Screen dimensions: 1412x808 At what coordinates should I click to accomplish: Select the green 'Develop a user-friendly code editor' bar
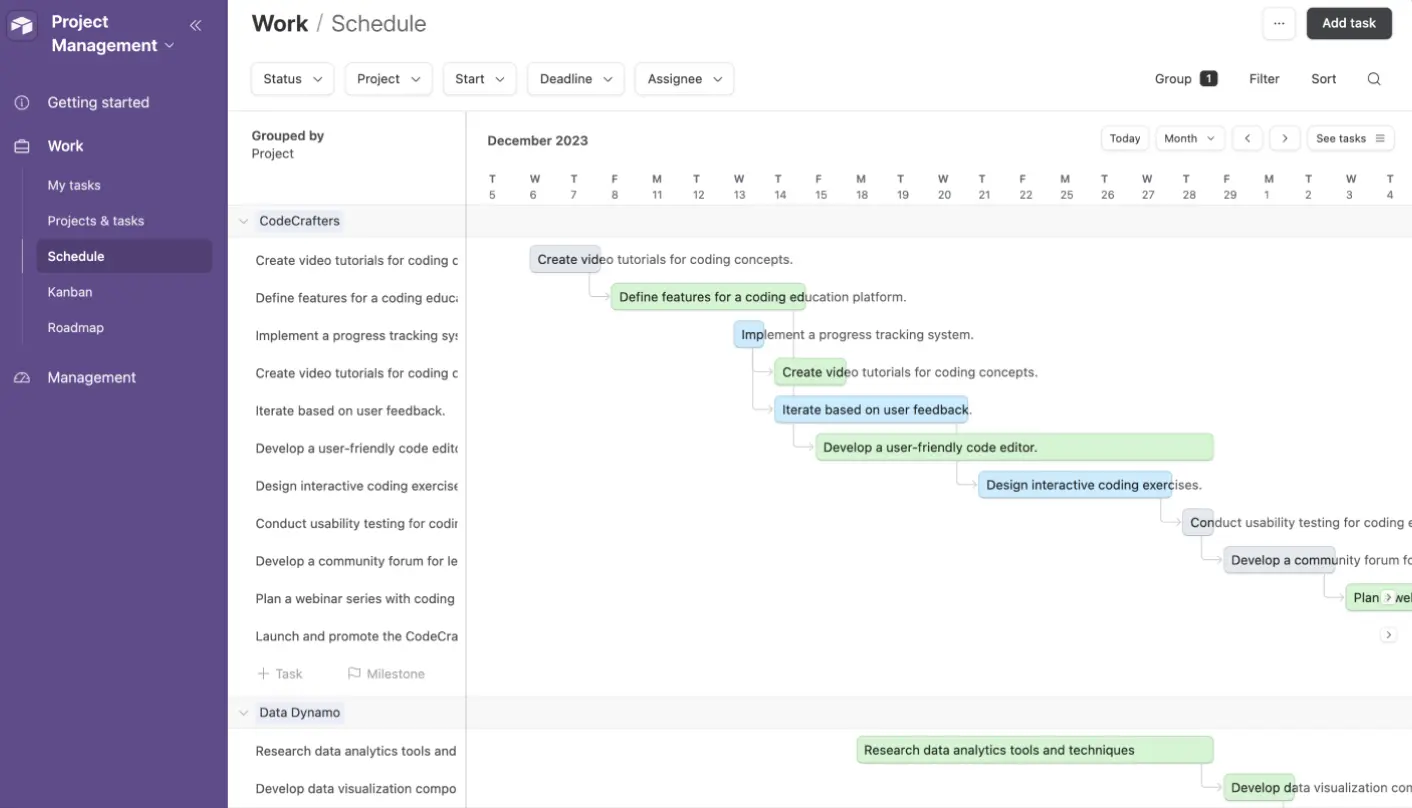click(1014, 447)
